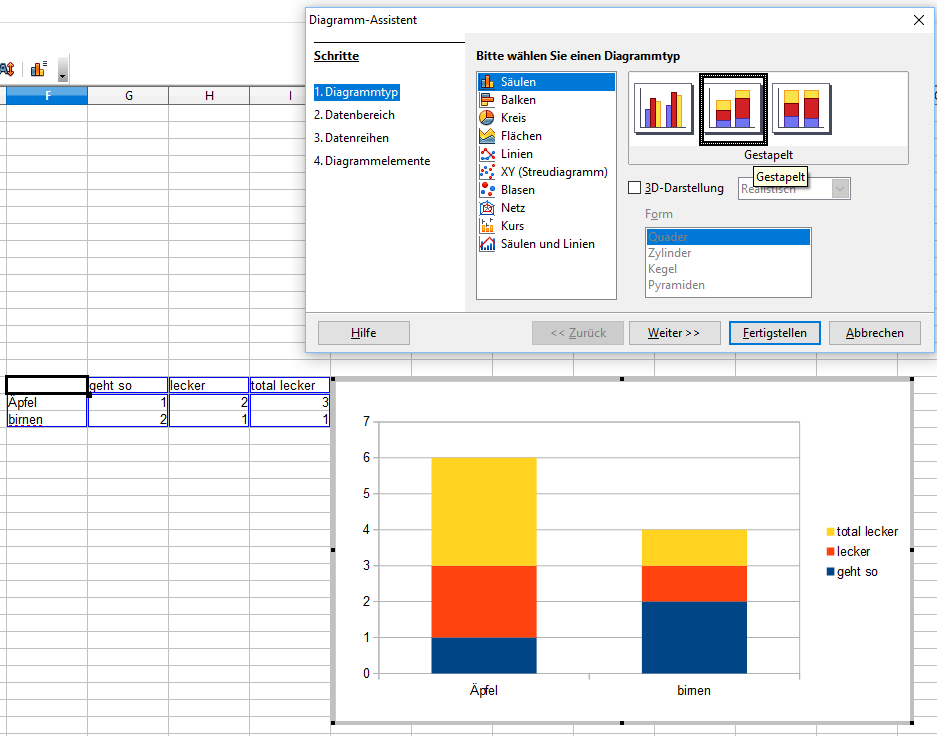
Task: Click the Weiter >> button
Action: (x=674, y=333)
